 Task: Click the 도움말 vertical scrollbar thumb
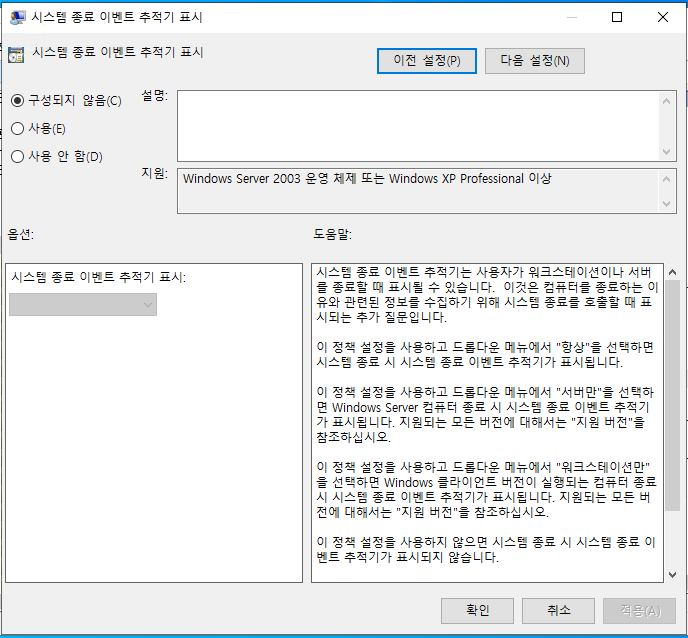[672, 395]
